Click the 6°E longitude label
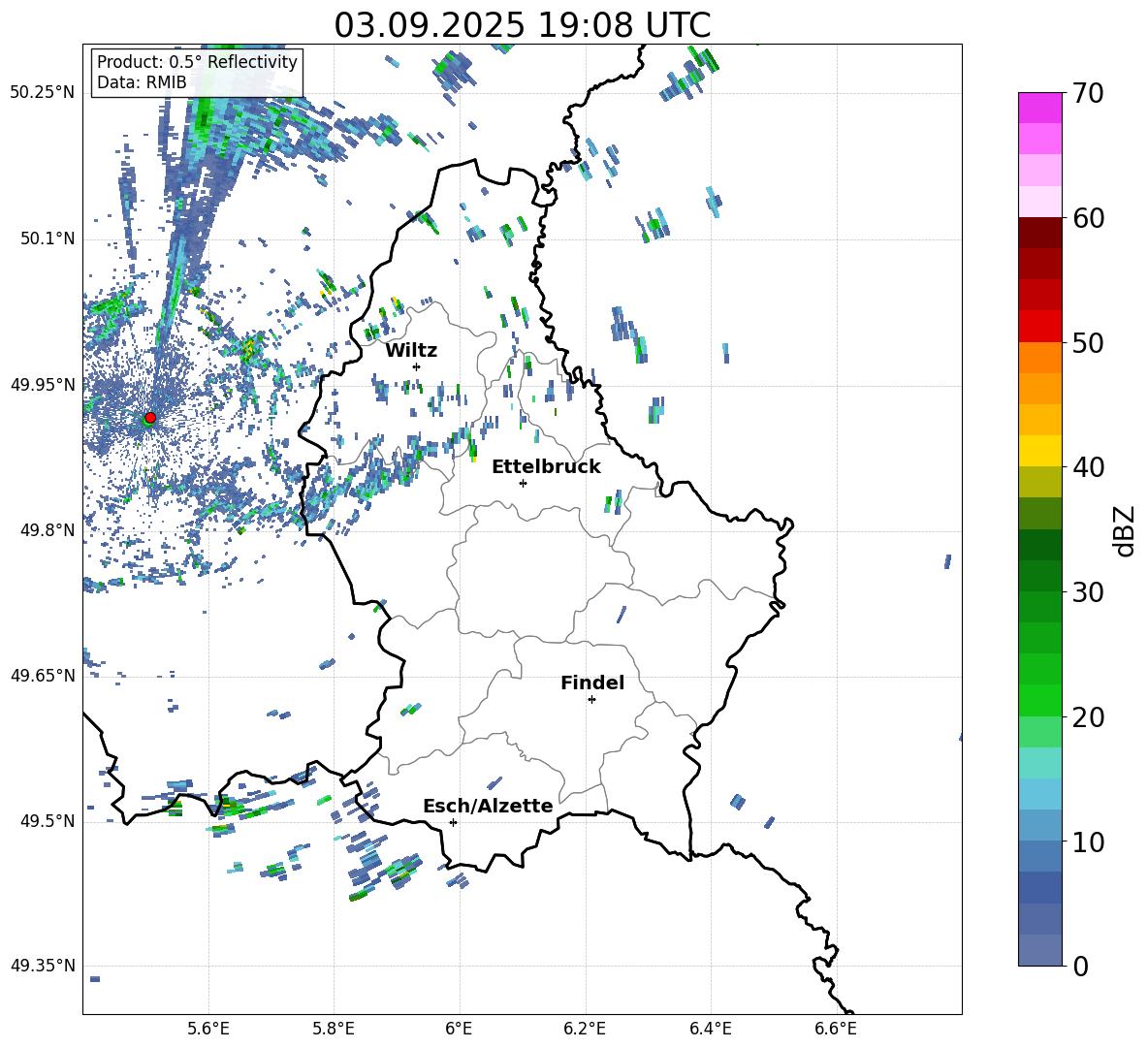The height and width of the screenshot is (1048, 1148). coord(459,1029)
